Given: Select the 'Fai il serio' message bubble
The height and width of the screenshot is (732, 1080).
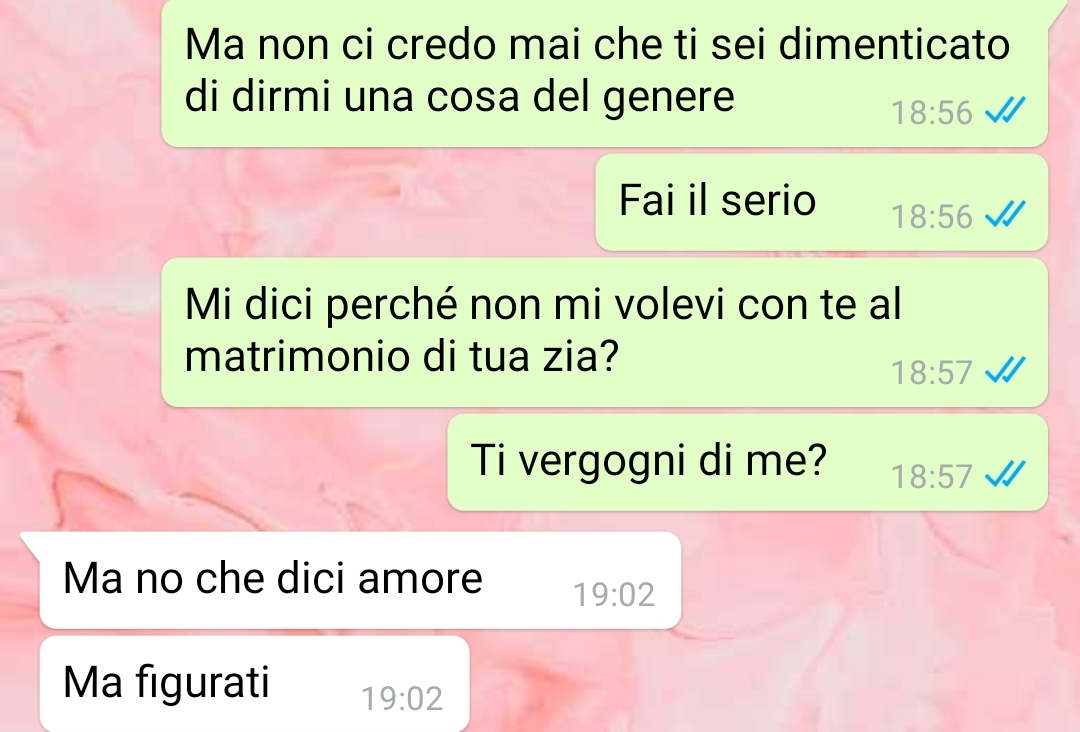Looking at the screenshot, I should pos(822,202).
